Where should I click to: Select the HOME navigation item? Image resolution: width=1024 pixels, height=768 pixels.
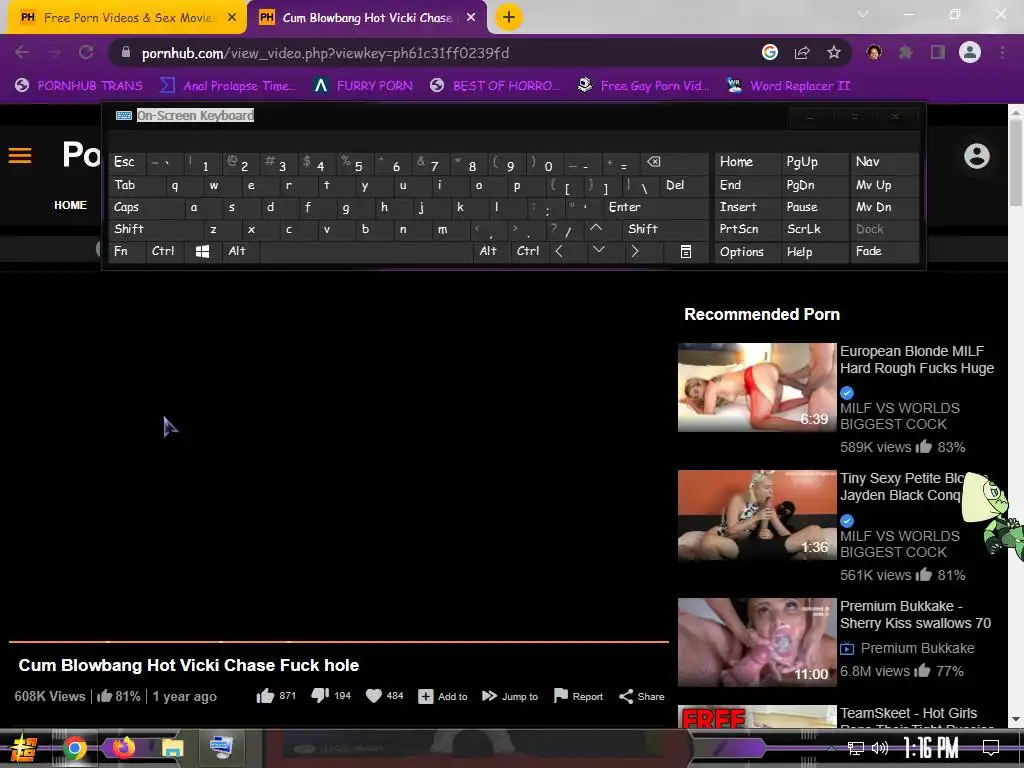click(x=71, y=205)
